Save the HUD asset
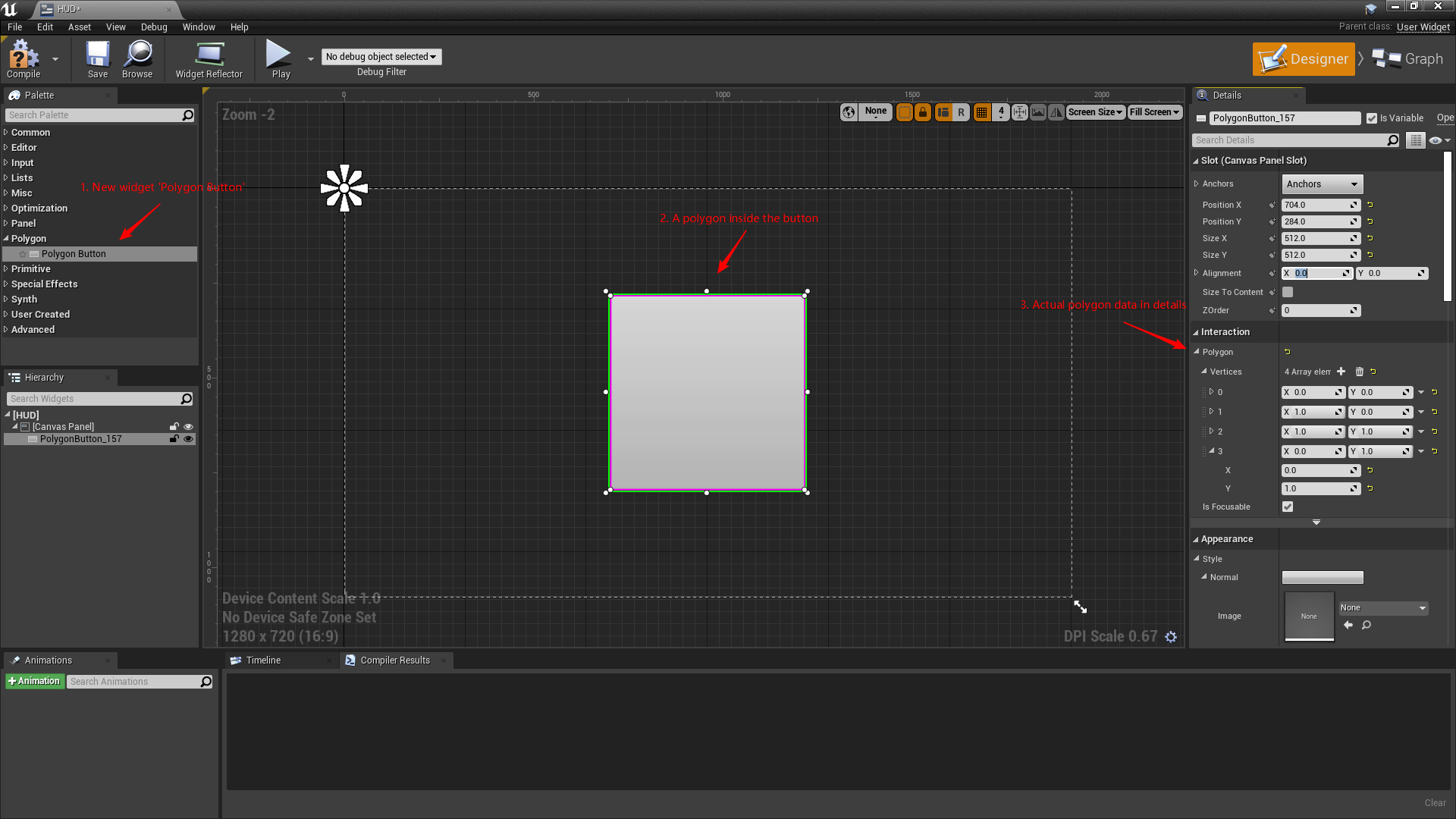 pos(98,59)
